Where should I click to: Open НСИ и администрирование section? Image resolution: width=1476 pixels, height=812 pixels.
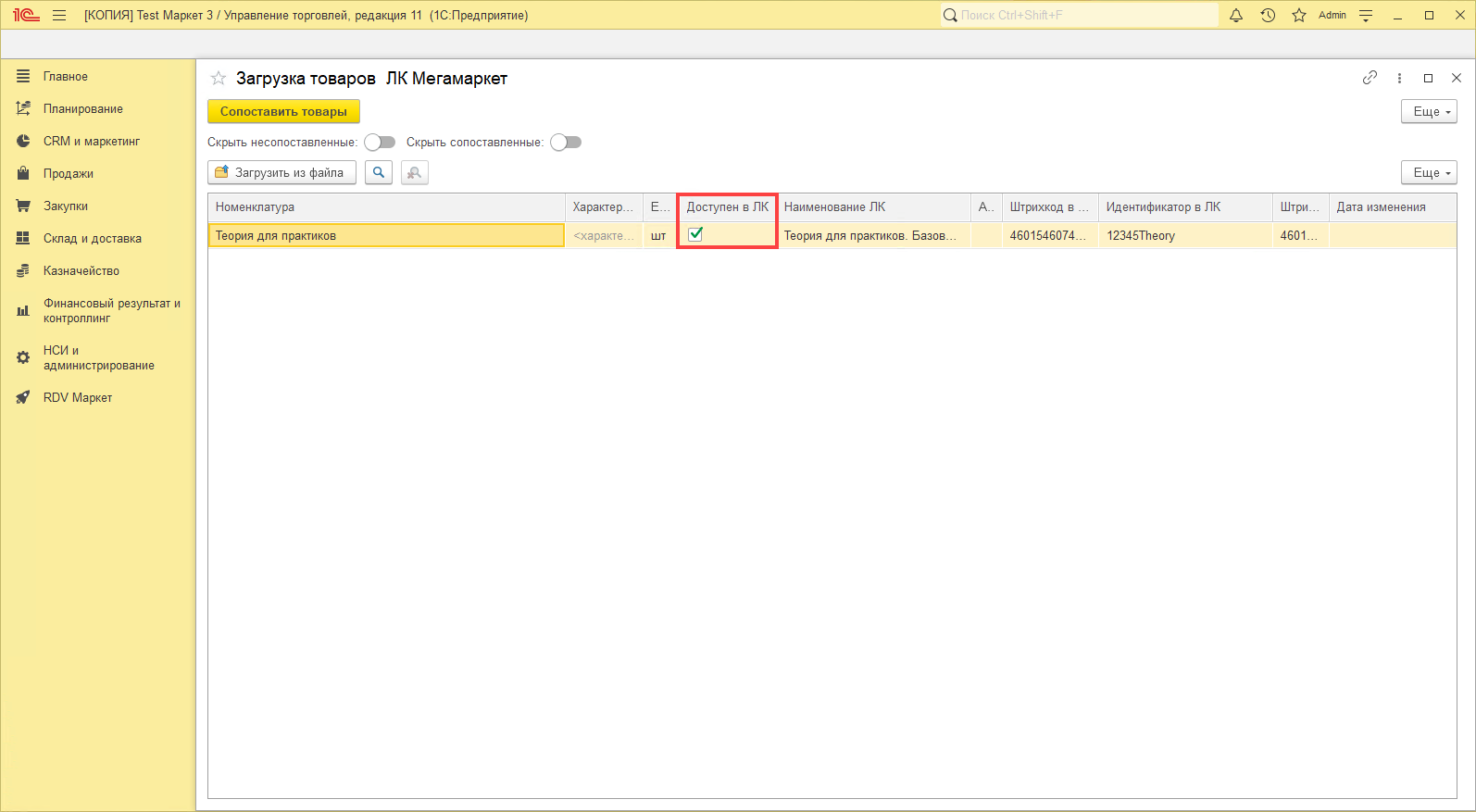tap(99, 357)
